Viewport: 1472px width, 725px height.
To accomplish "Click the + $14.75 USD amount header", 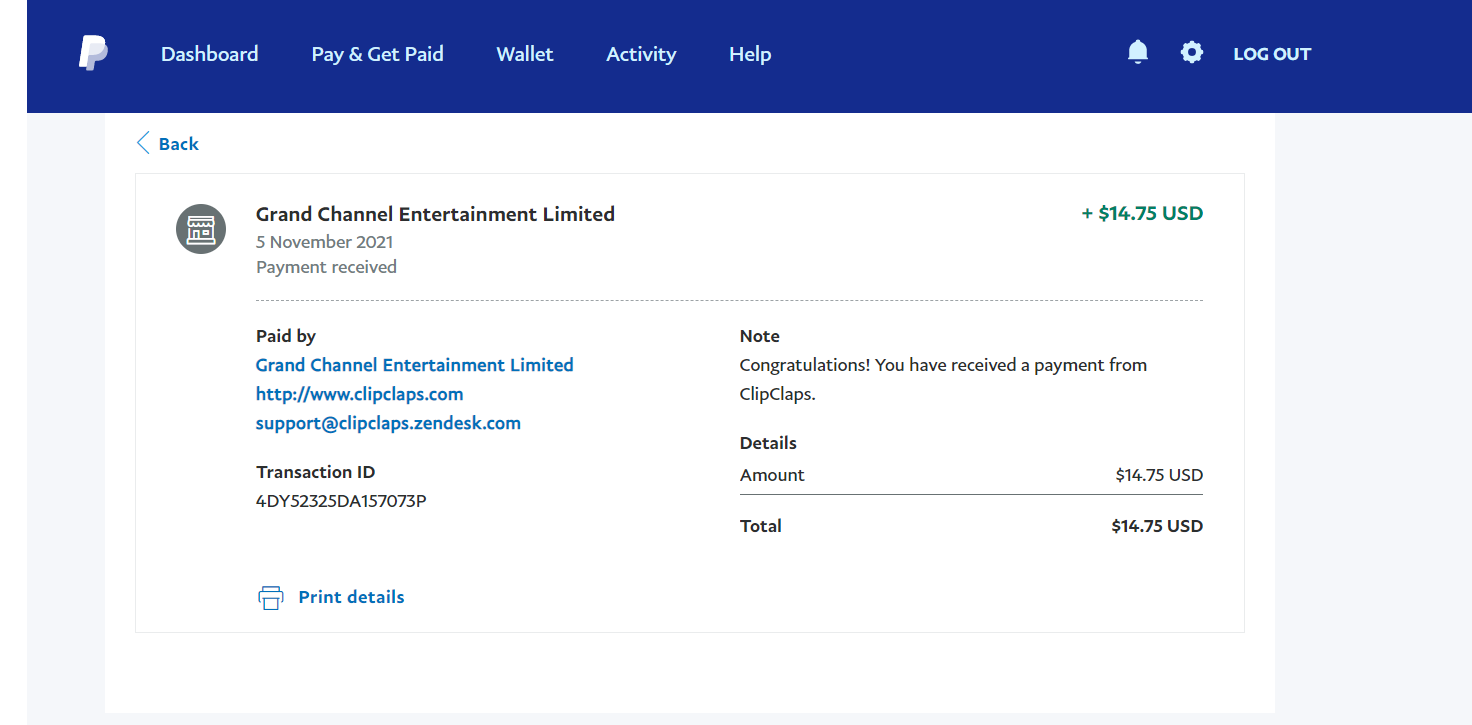I will (1142, 213).
